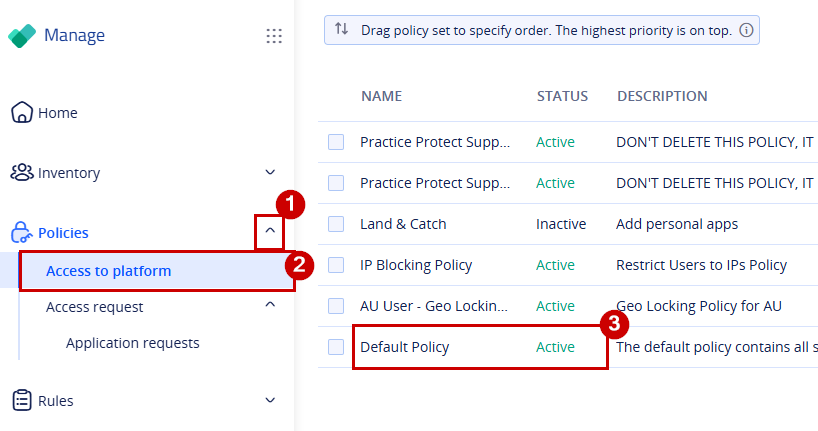Viewport: 818px width, 431px height.
Task: Collapse the Access request submenu
Action: [270, 304]
